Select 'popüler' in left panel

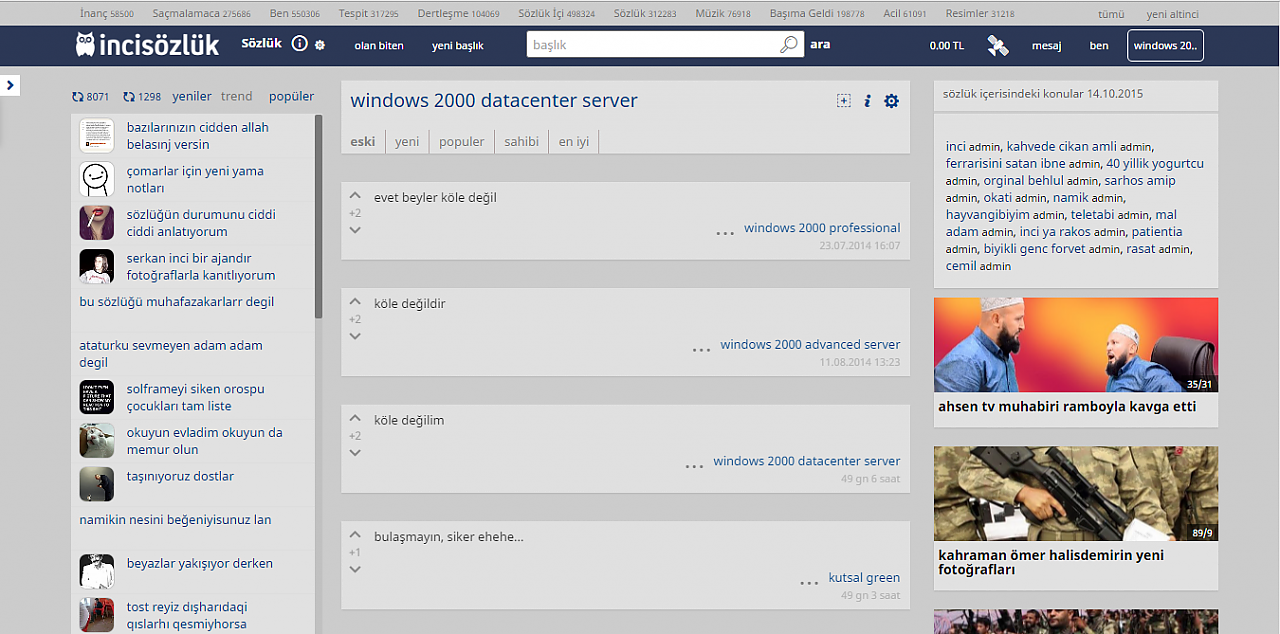(x=291, y=97)
